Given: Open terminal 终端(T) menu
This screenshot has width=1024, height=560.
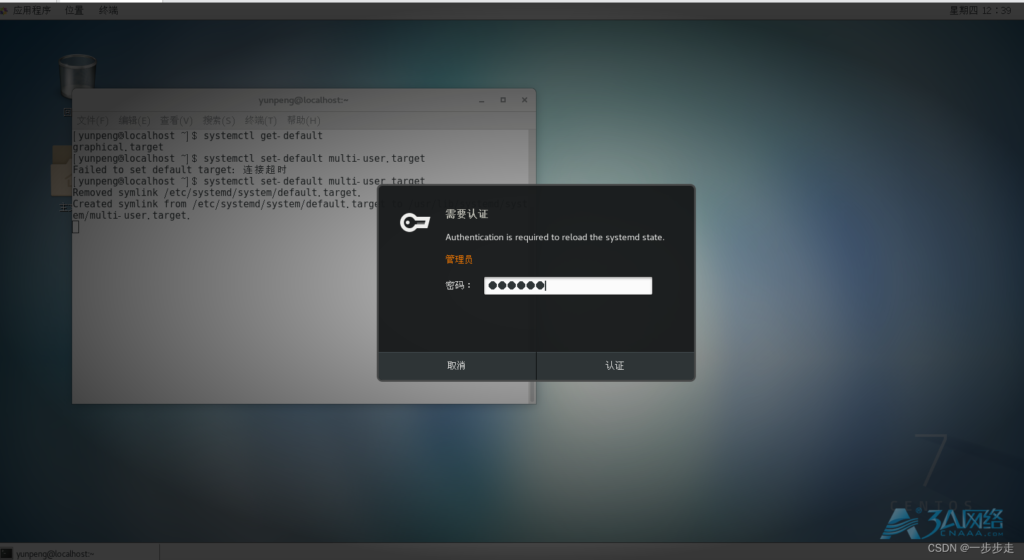Looking at the screenshot, I should [261, 120].
